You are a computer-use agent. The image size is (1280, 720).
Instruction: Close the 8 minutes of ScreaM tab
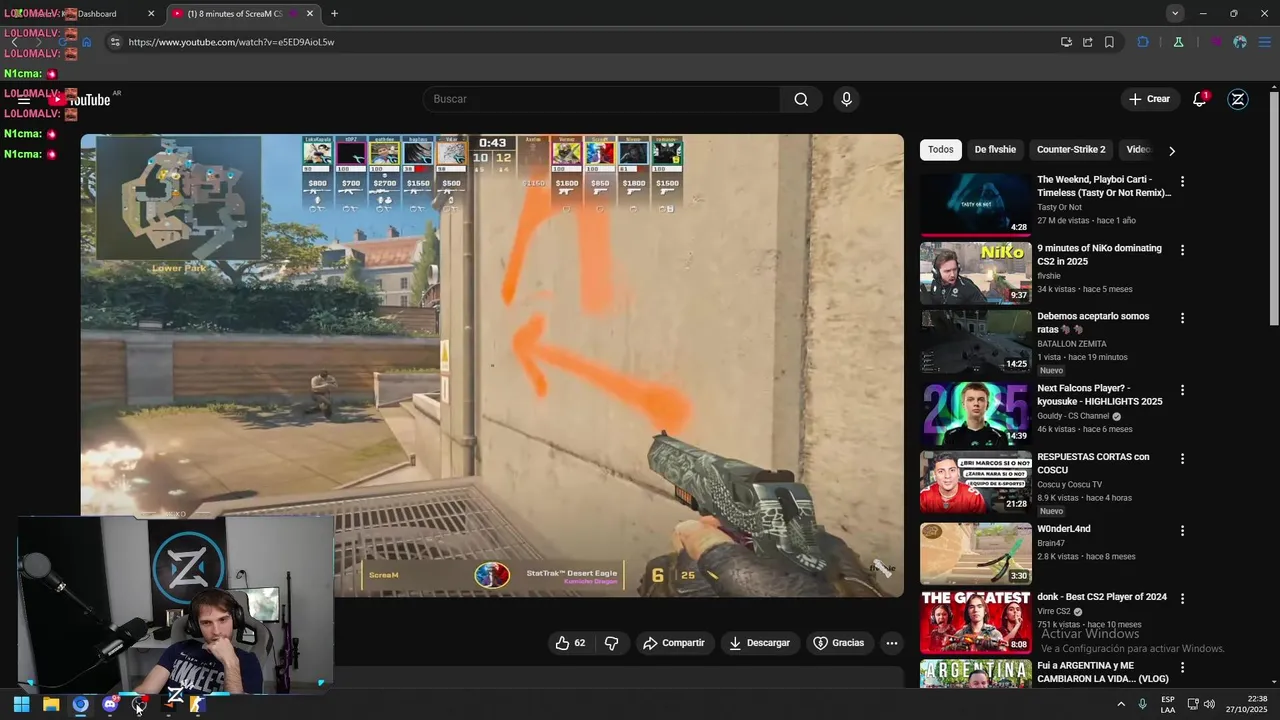310,14
